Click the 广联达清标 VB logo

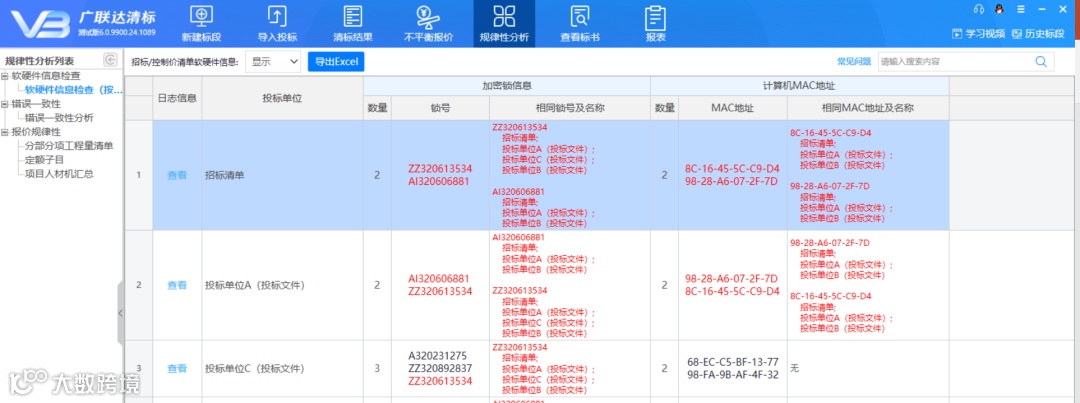click(x=40, y=24)
